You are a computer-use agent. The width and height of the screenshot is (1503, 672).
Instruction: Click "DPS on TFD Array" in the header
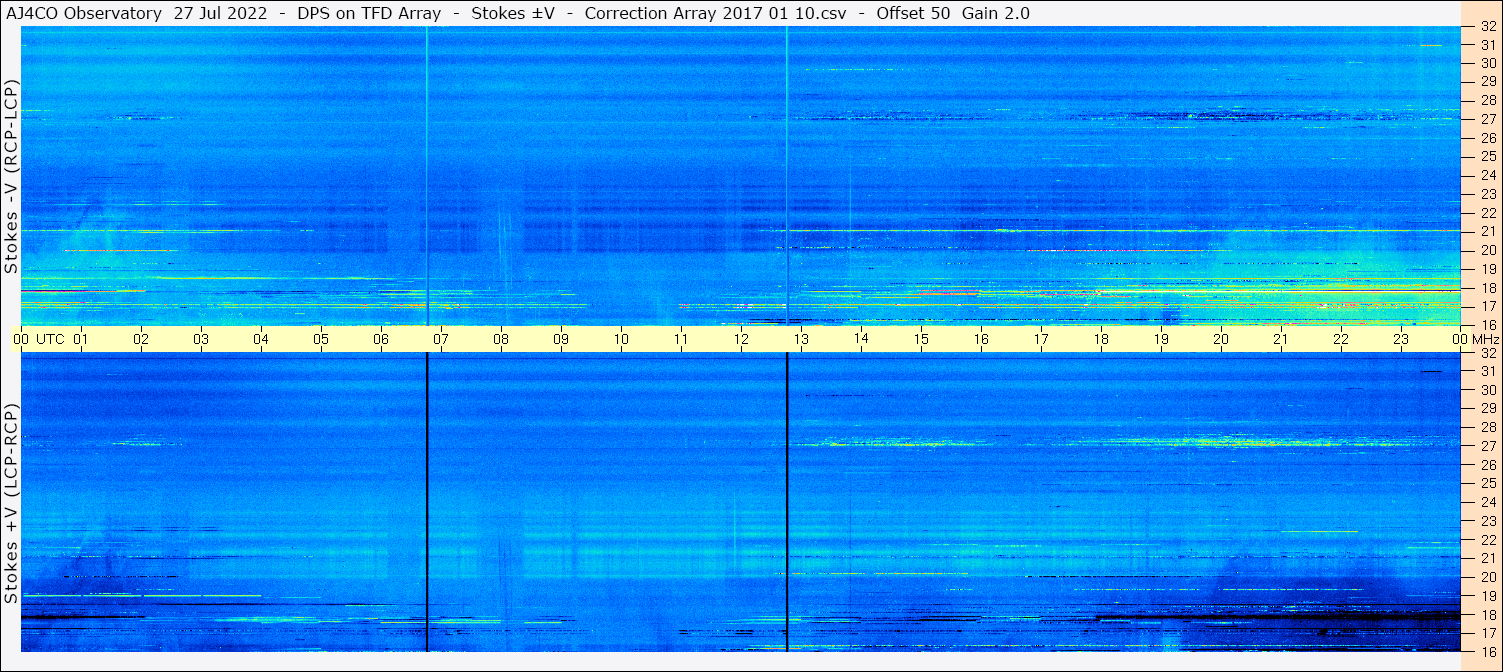point(369,13)
